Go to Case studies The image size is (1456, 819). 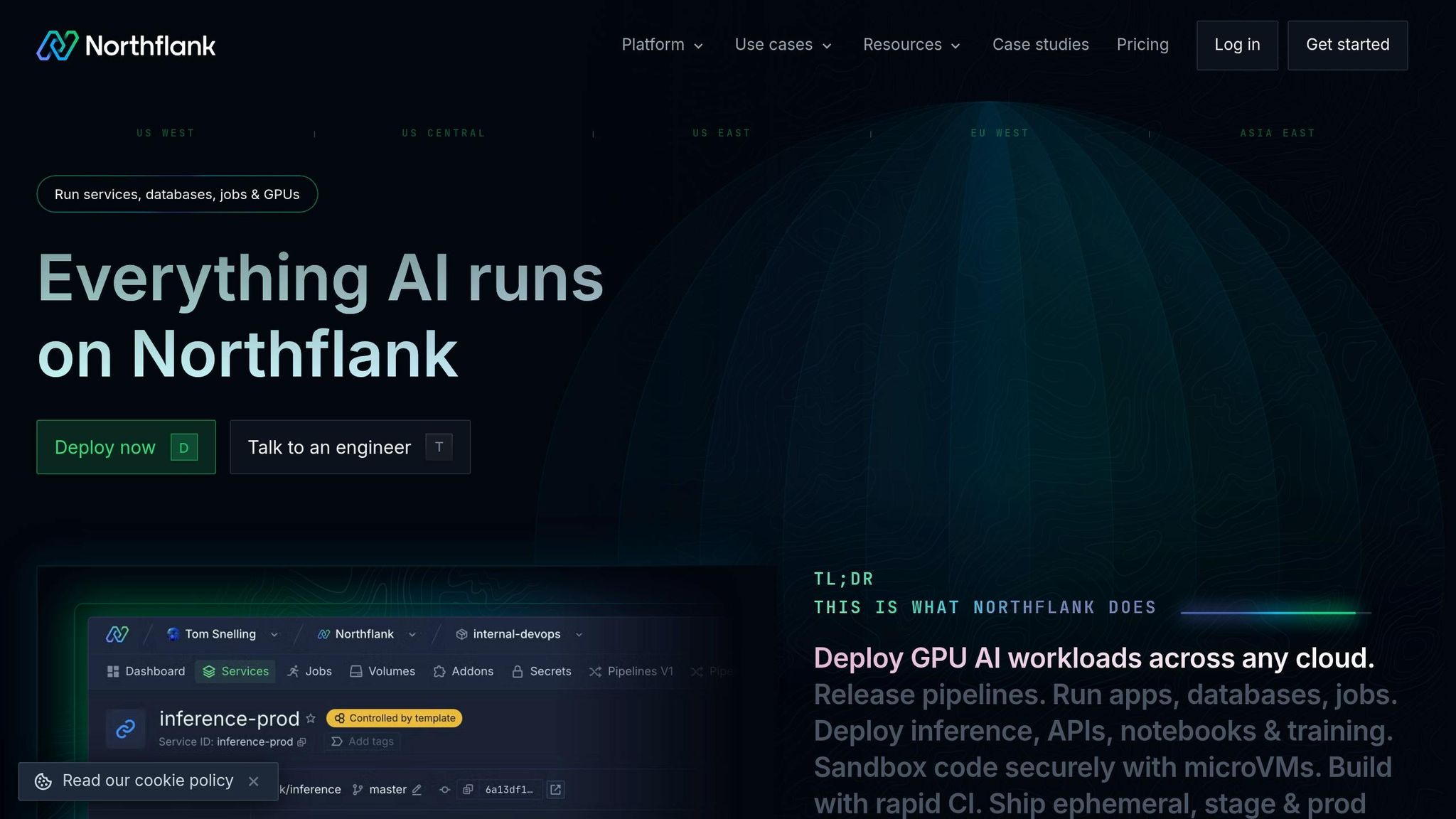tap(1040, 45)
